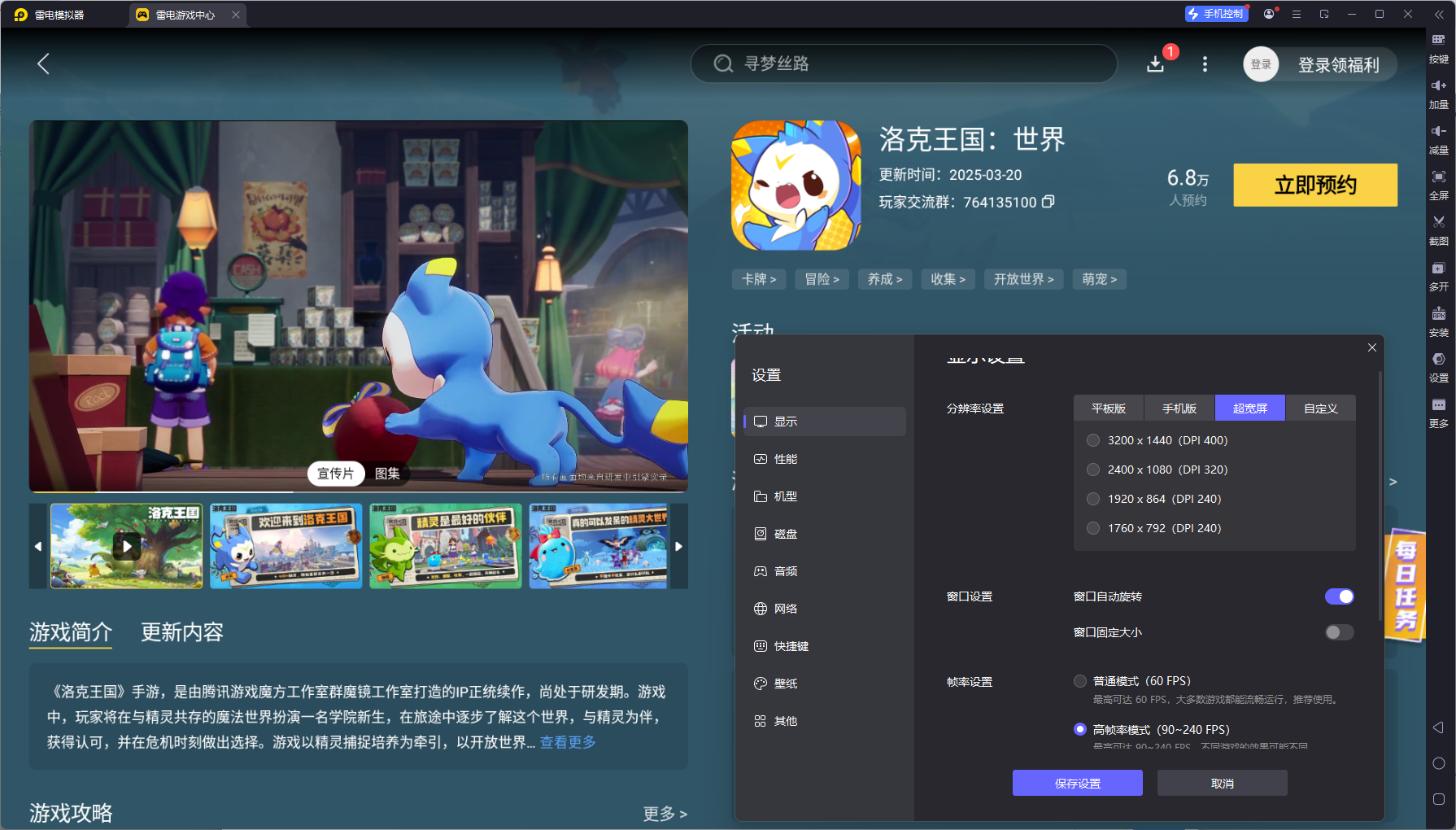Click the 手机控制 phone control button
1456x830 pixels.
pyautogui.click(x=1216, y=14)
